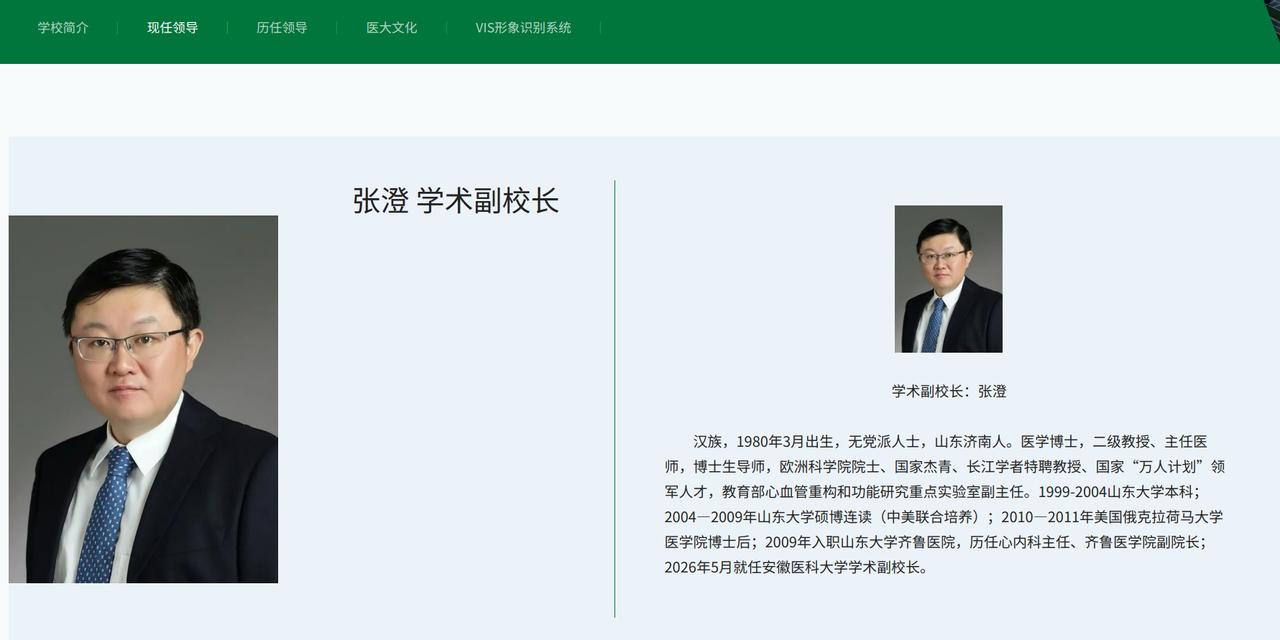Click the caption 学术副校长：张澄
This screenshot has height=640, width=1280.
tap(949, 391)
